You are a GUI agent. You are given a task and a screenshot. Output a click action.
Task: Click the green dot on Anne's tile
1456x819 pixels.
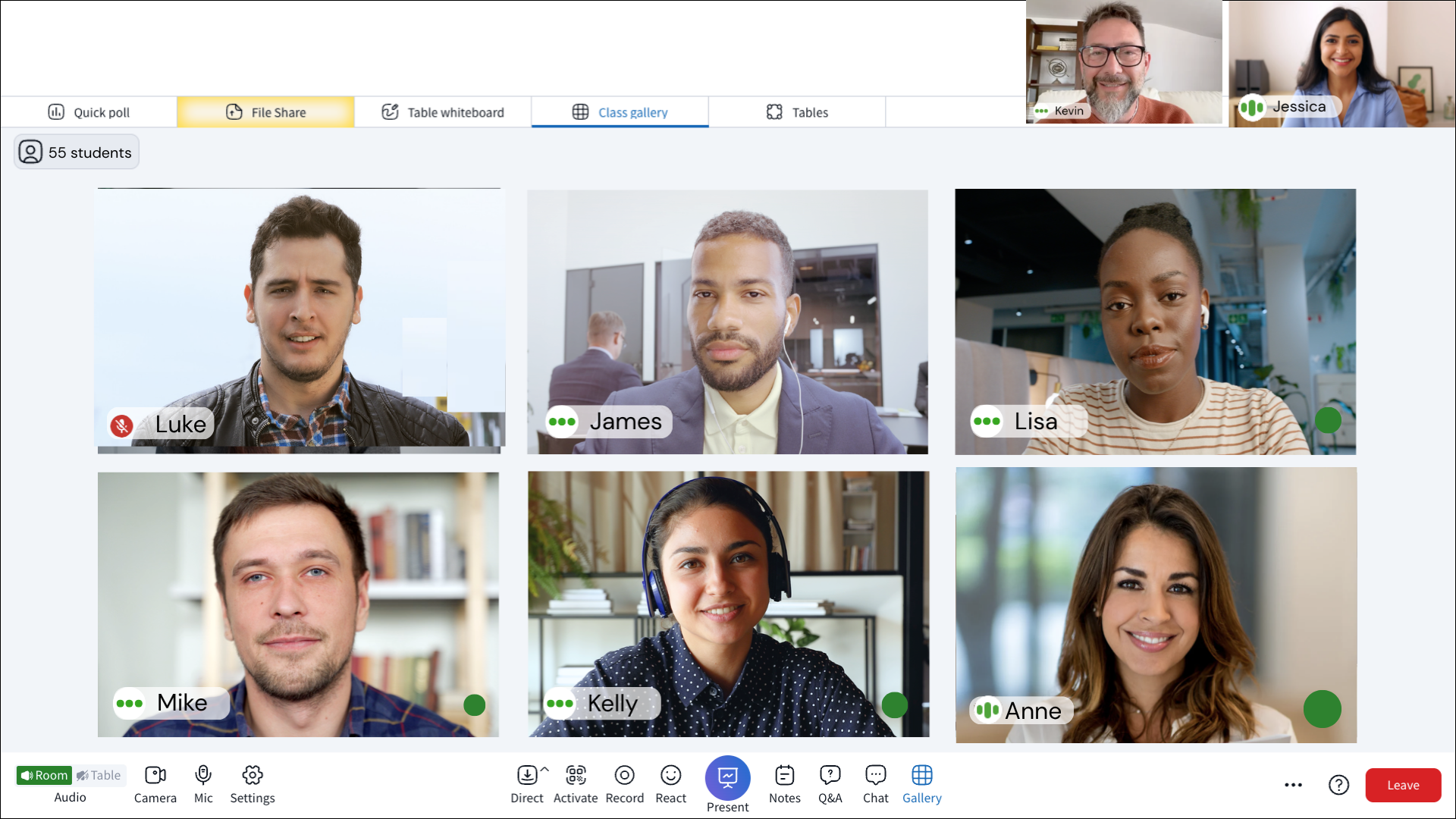1323,709
